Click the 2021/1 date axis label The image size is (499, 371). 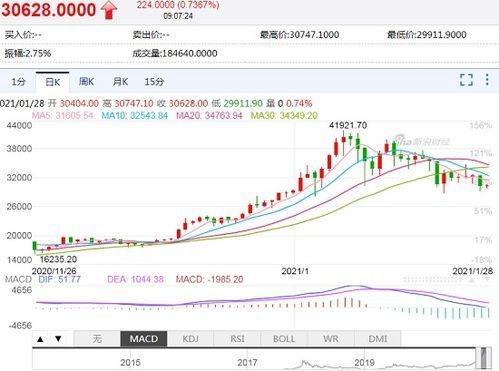(x=295, y=271)
